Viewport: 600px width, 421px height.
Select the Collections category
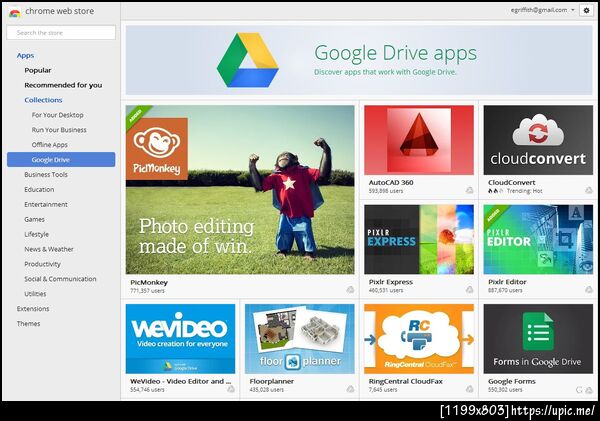43,100
